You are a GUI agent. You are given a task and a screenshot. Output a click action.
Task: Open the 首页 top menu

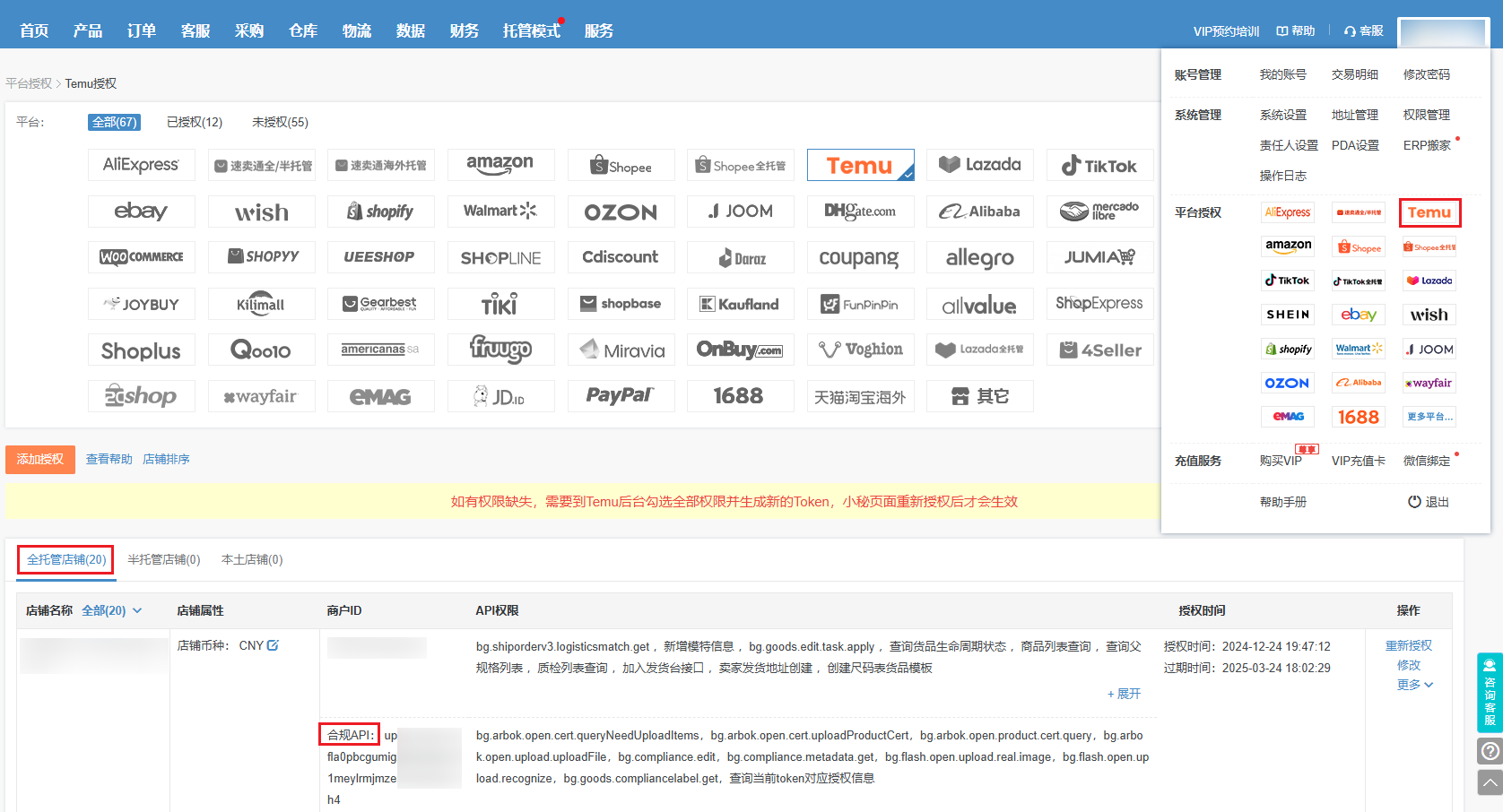[34, 30]
